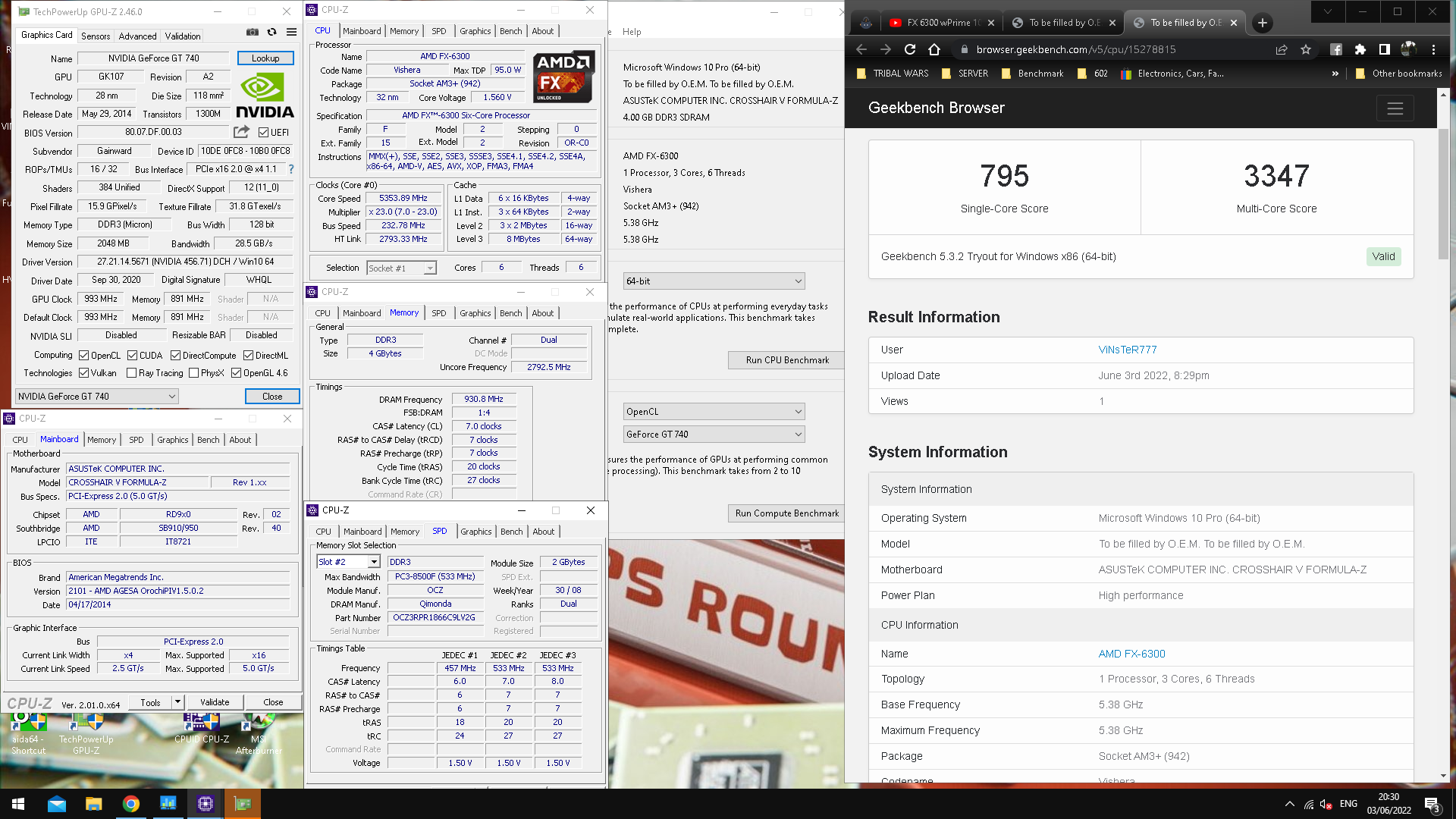Open the ViNsTeR777 user link

click(x=1128, y=350)
